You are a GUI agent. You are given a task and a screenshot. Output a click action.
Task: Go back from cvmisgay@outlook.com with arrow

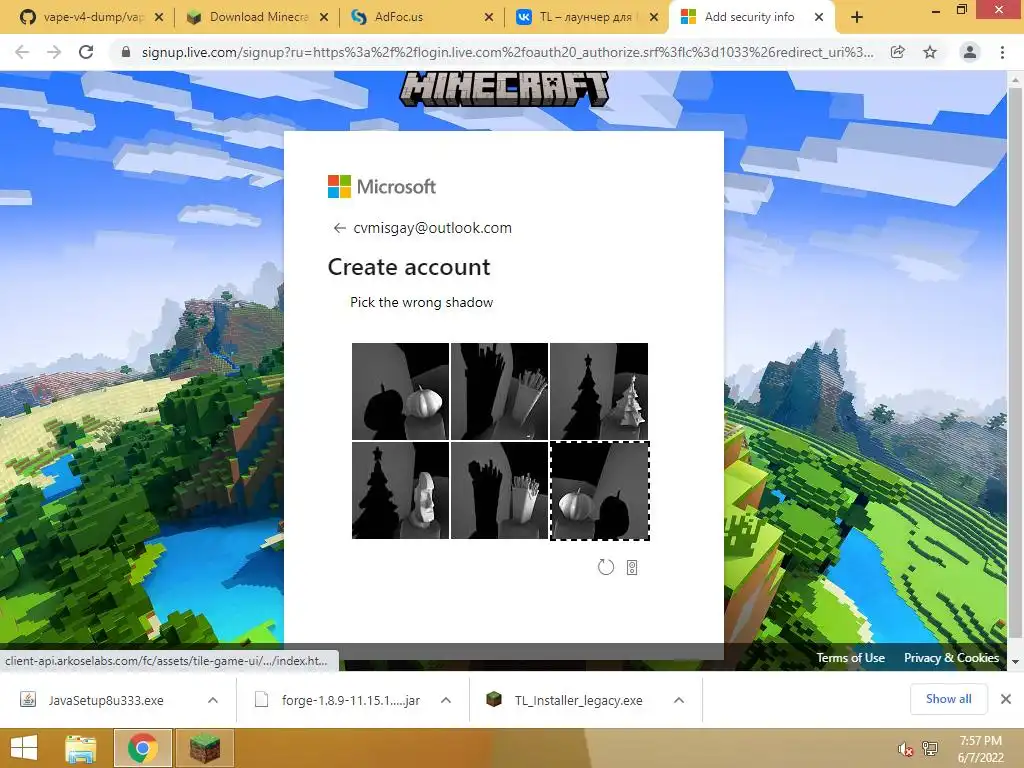tap(339, 228)
